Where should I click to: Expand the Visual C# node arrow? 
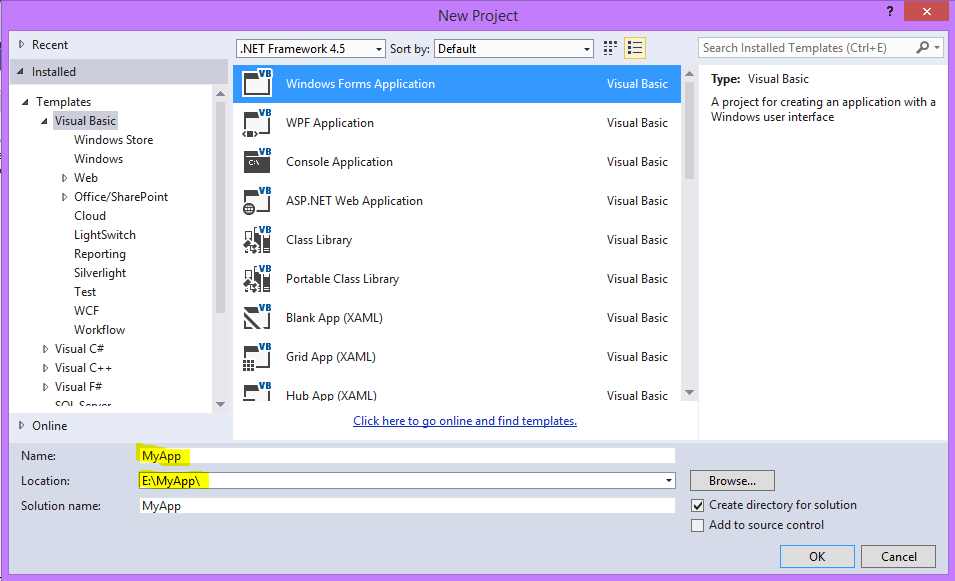click(x=45, y=349)
